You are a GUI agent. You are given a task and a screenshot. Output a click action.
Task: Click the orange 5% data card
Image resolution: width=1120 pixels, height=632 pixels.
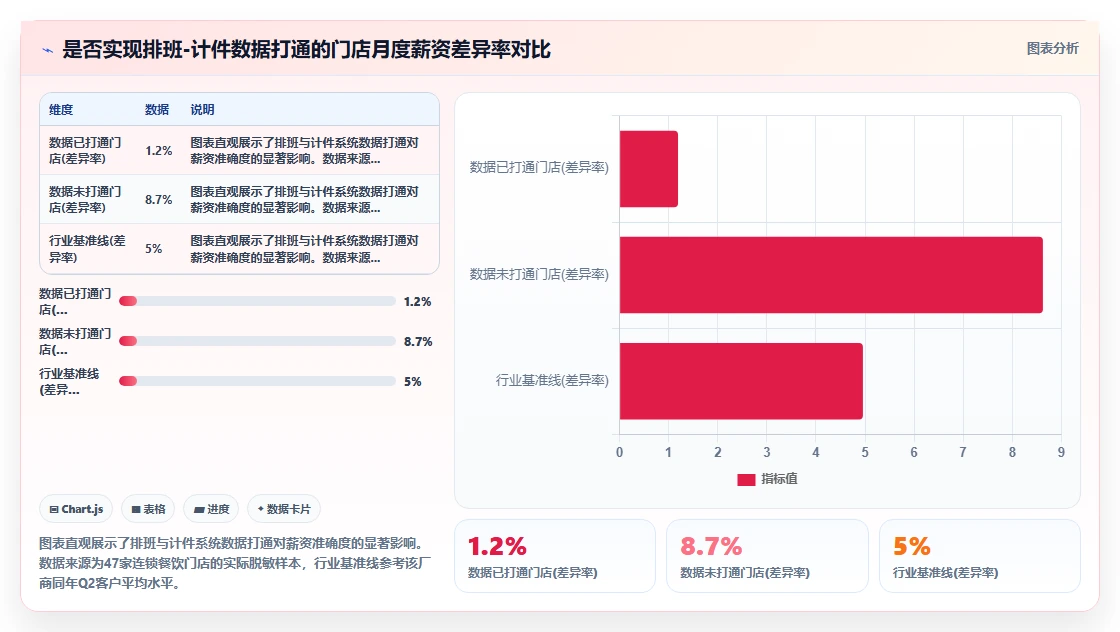pyautogui.click(x=979, y=556)
